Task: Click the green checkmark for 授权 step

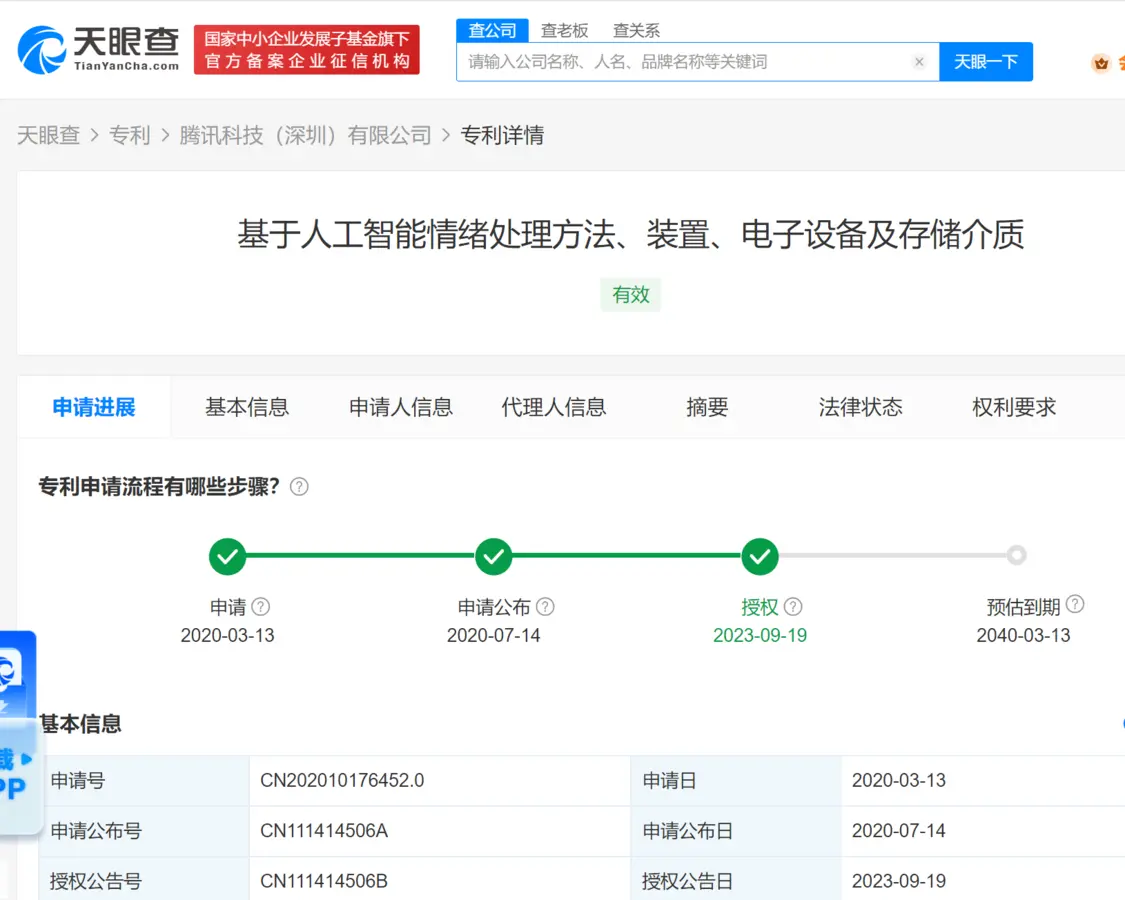Action: [760, 556]
